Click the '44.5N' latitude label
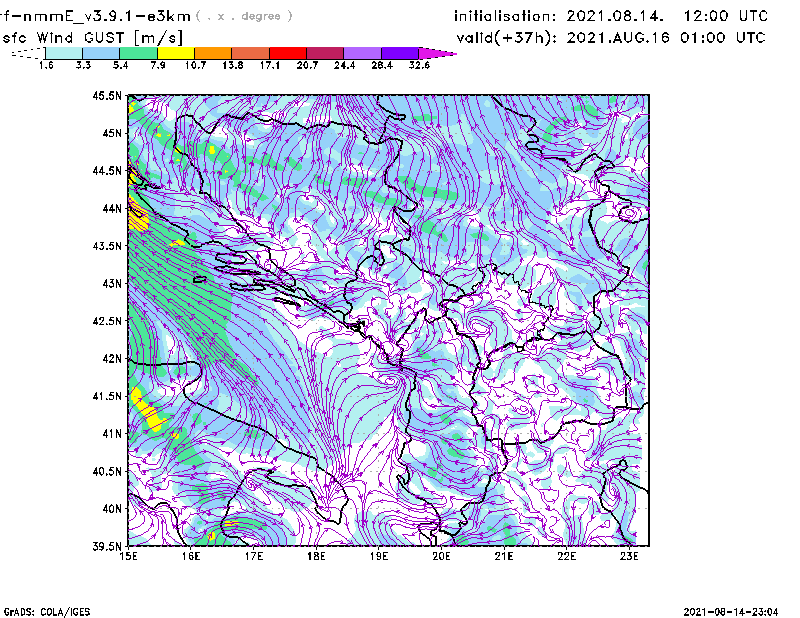 (x=107, y=170)
